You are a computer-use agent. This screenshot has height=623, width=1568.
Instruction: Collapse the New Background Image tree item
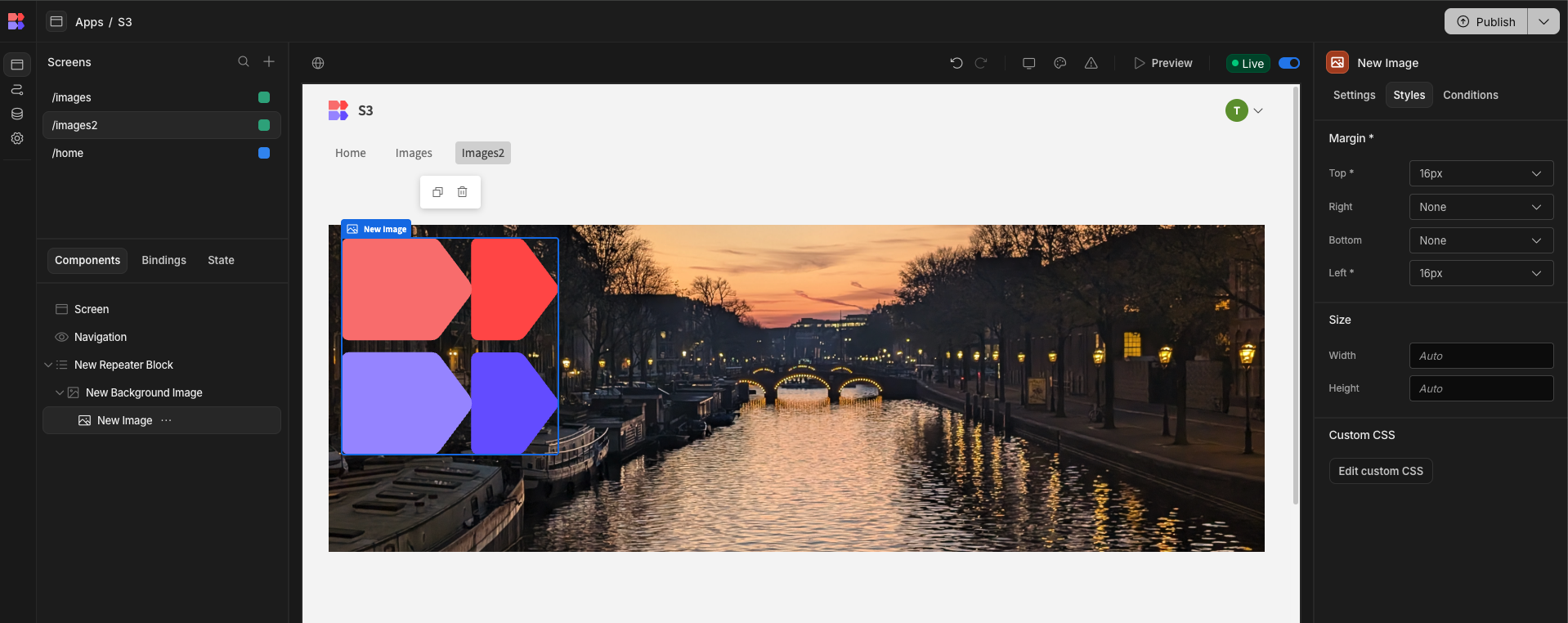tap(60, 392)
